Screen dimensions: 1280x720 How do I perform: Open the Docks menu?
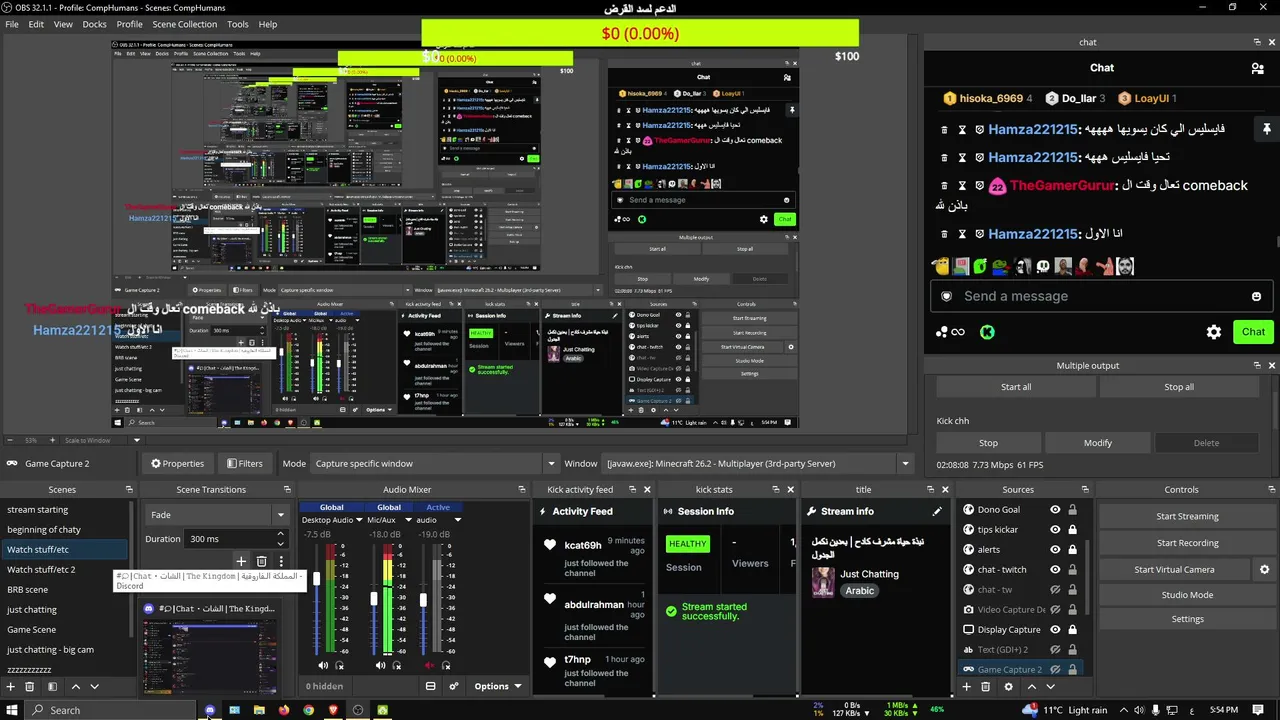click(94, 24)
